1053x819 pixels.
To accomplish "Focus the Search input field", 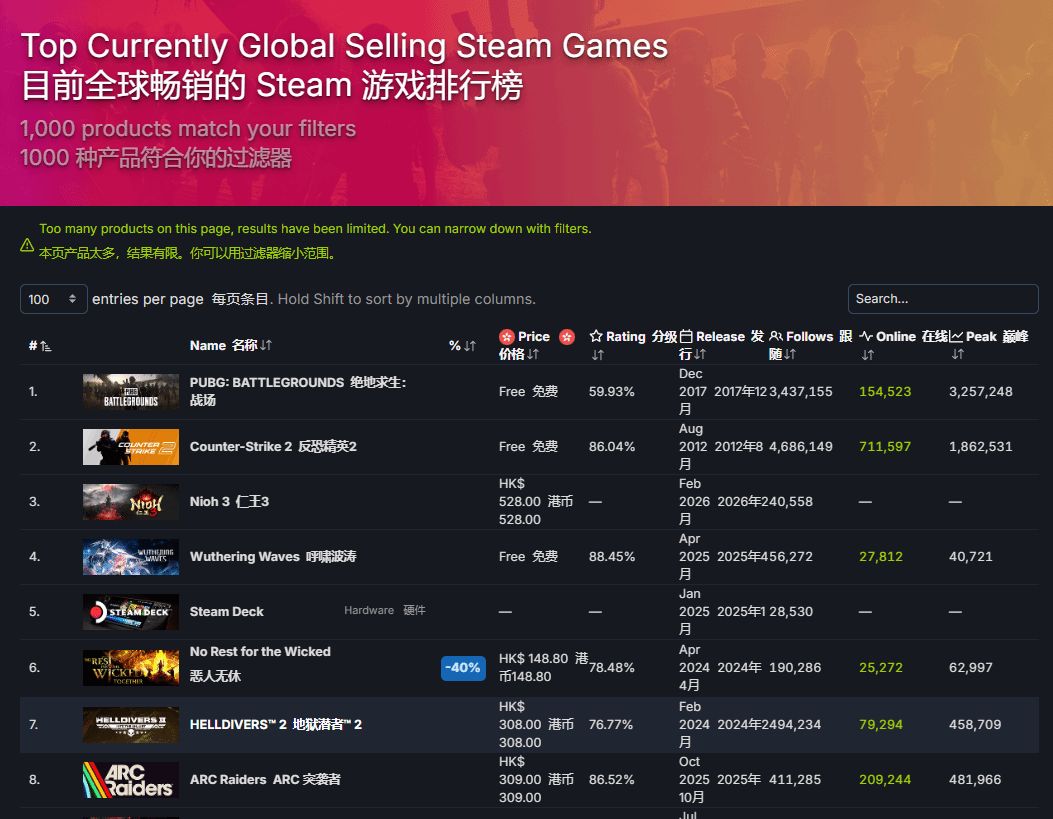I will (942, 299).
